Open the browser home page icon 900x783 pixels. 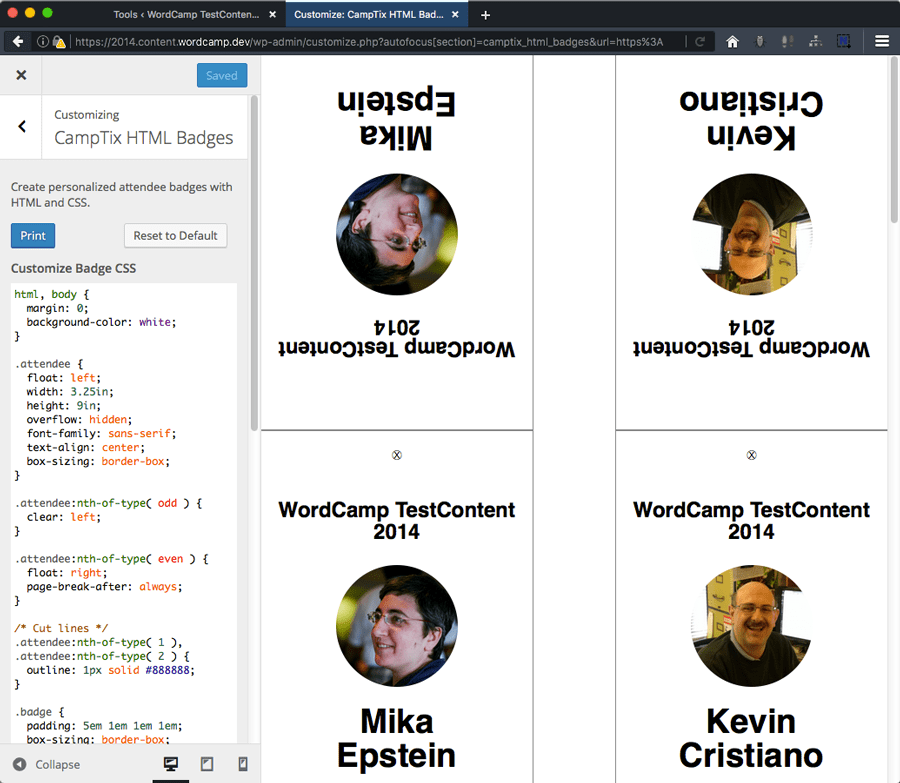[732, 41]
